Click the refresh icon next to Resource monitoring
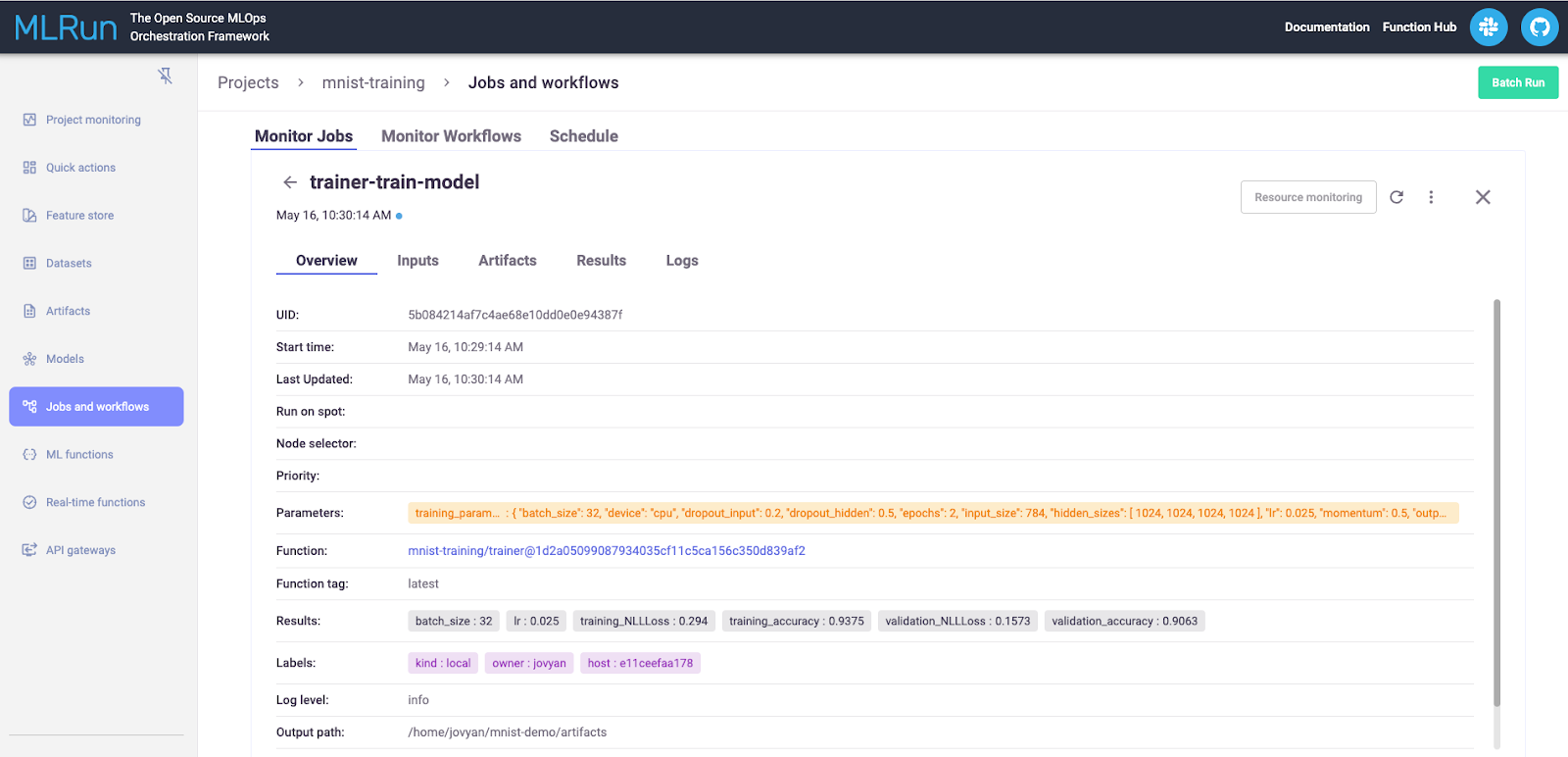 [x=1396, y=197]
